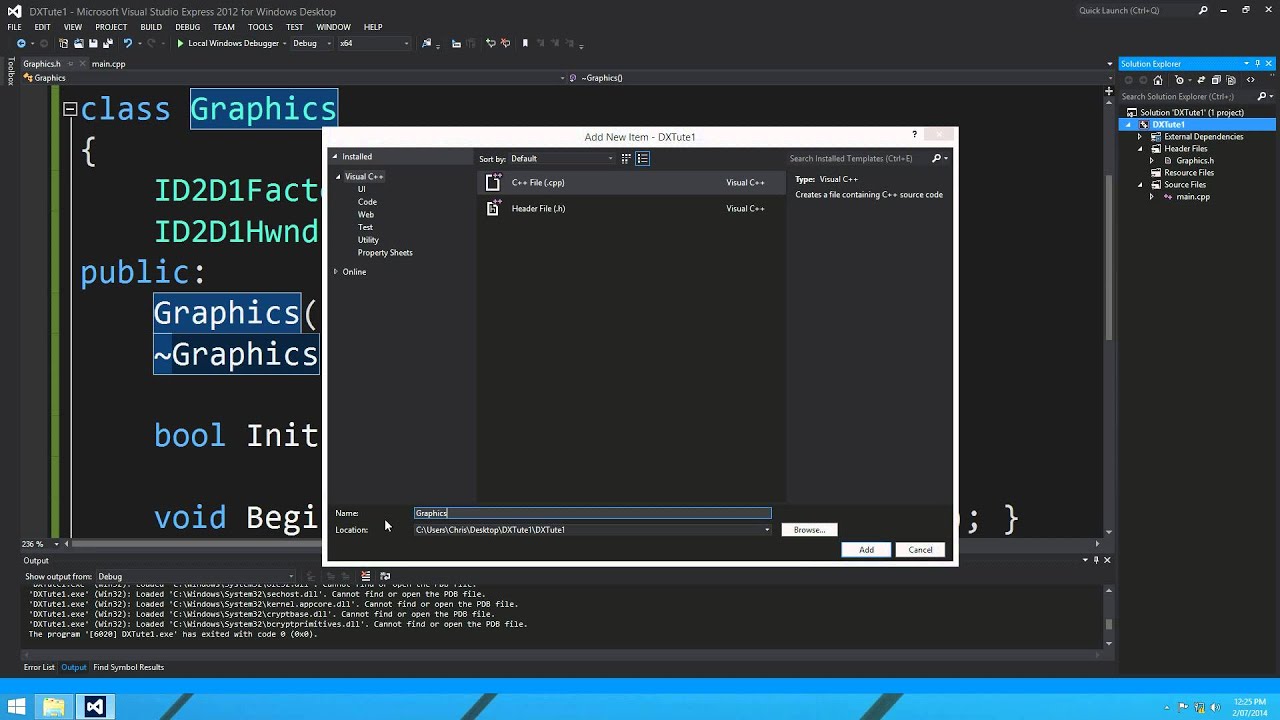Select the C++ File (.cpp) template
This screenshot has height=720, width=1280.
(x=632, y=183)
